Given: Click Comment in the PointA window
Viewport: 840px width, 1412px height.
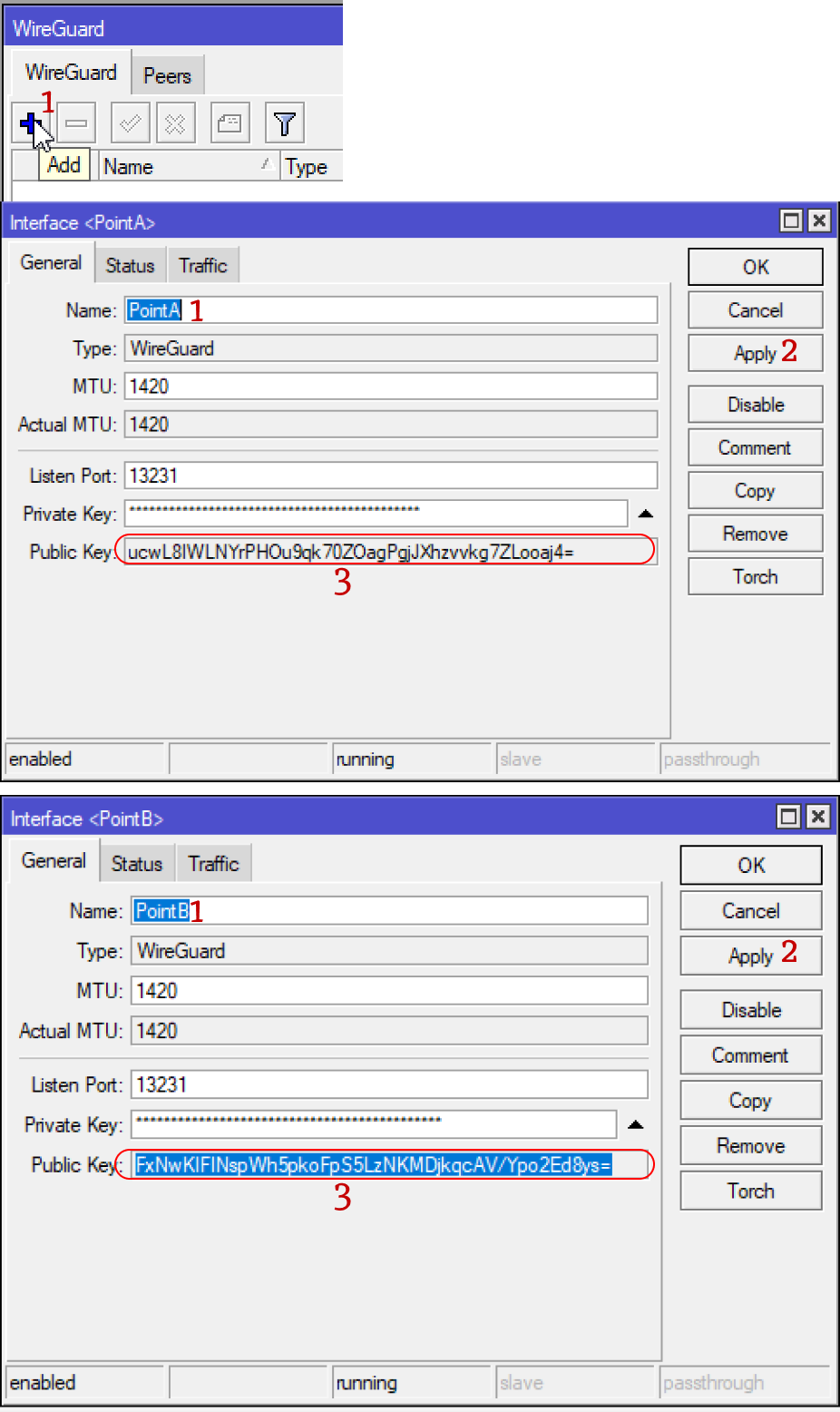Looking at the screenshot, I should 756,447.
